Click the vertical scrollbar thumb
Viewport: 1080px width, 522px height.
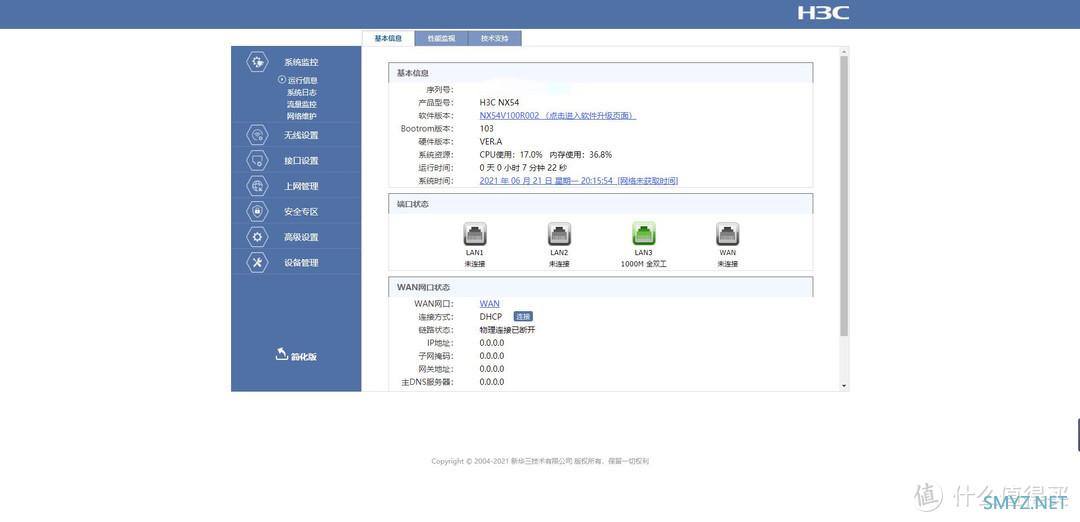(x=844, y=196)
